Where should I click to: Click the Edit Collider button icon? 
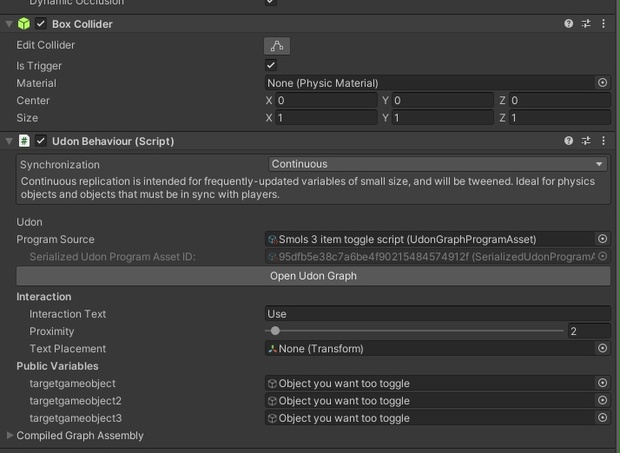(277, 46)
